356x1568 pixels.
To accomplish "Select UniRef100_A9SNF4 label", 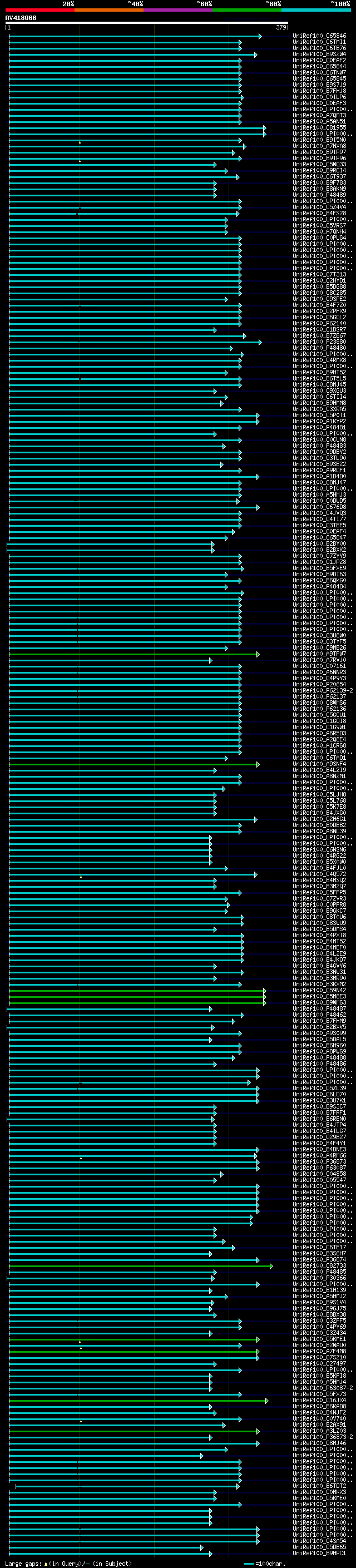I will 319,764.
